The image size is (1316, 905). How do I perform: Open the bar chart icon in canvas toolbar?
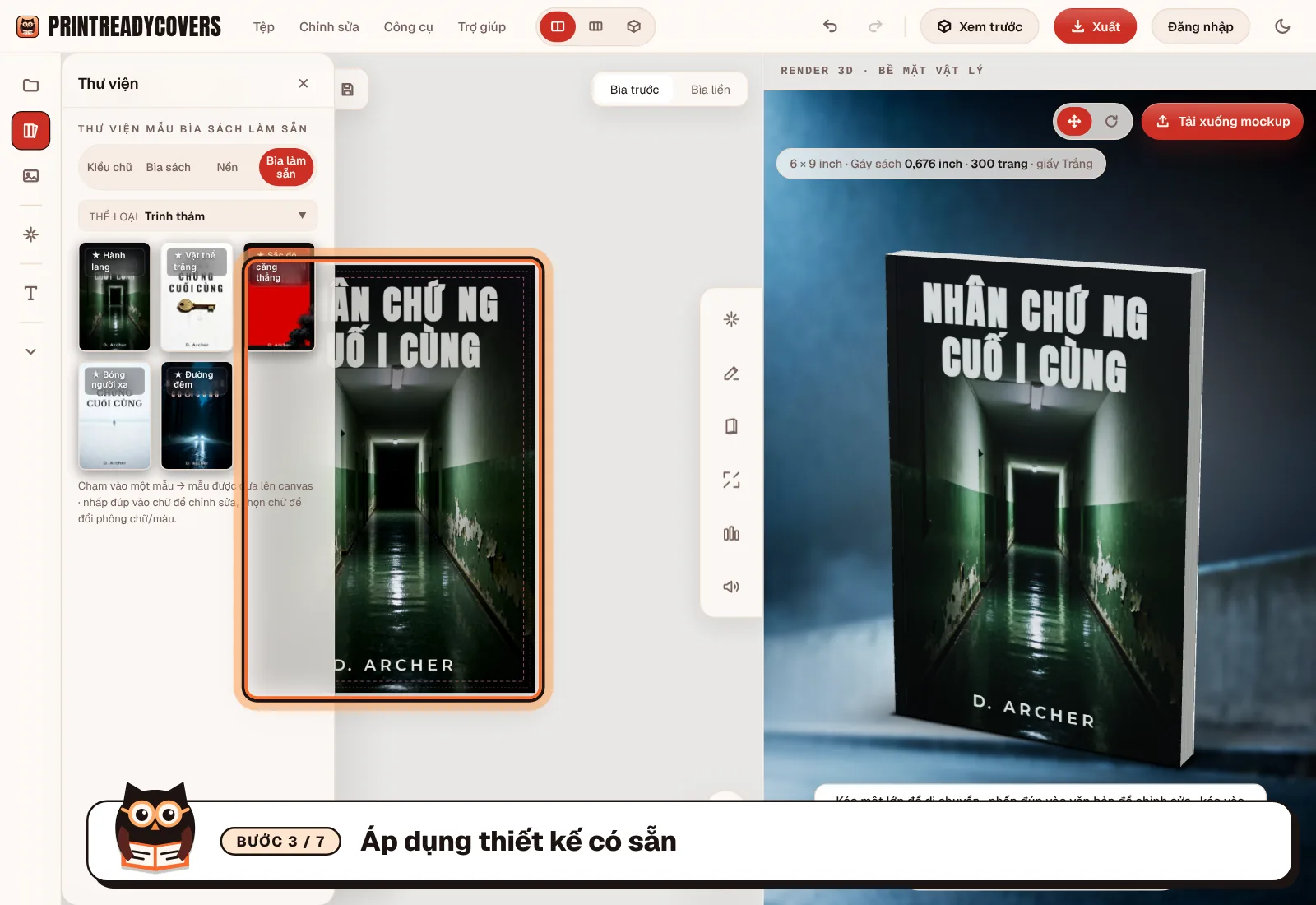pos(731,534)
